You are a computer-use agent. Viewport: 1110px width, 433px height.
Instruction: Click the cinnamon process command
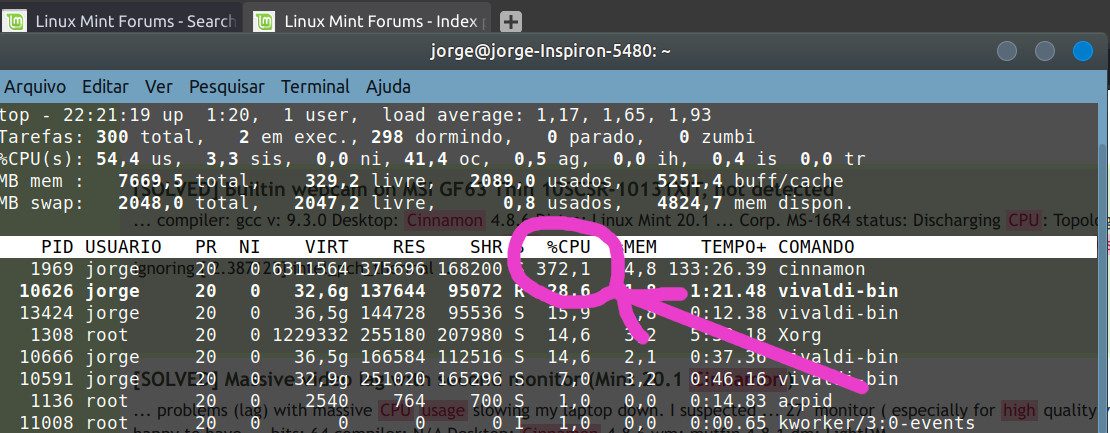click(821, 269)
